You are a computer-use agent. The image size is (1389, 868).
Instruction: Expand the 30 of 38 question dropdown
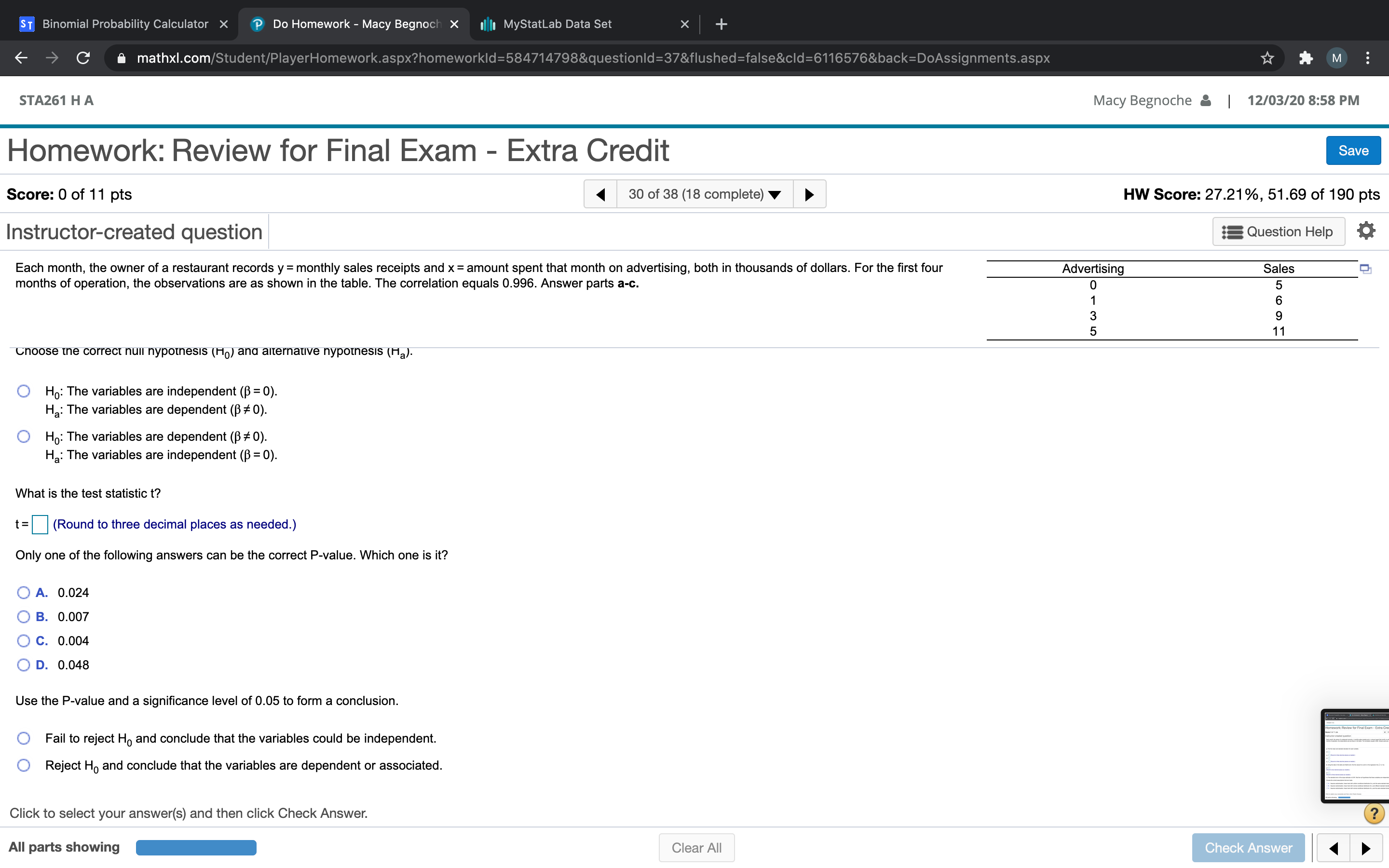(705, 194)
